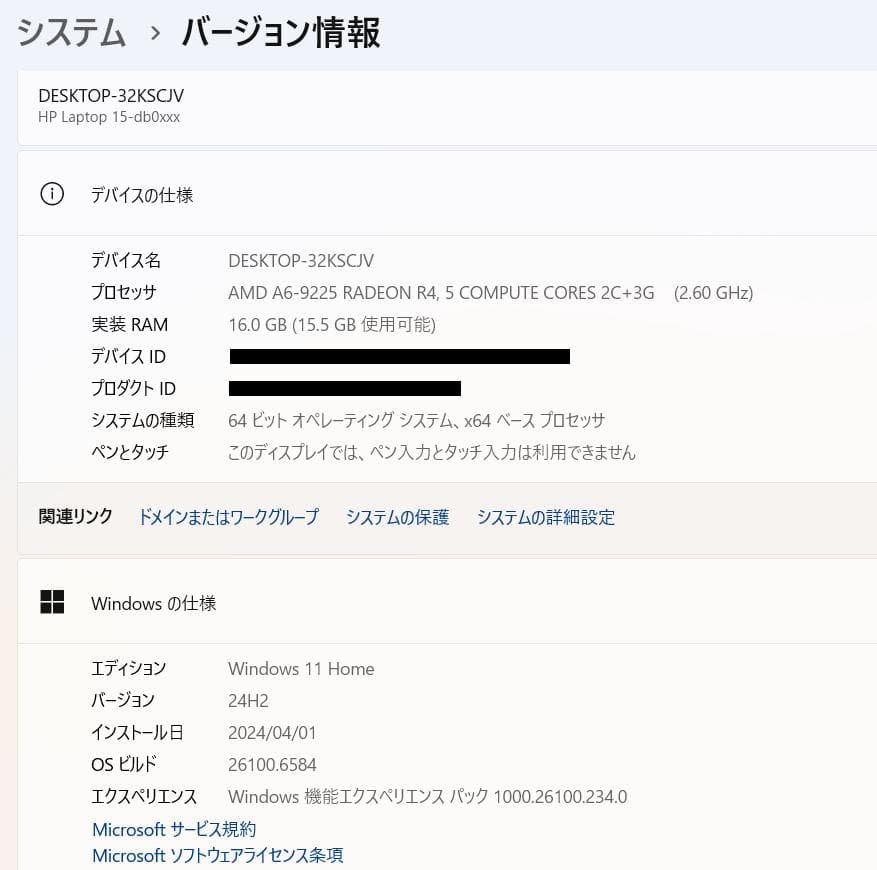Select the エディション value Windows 11 Home
This screenshot has width=877, height=870.
[301, 668]
